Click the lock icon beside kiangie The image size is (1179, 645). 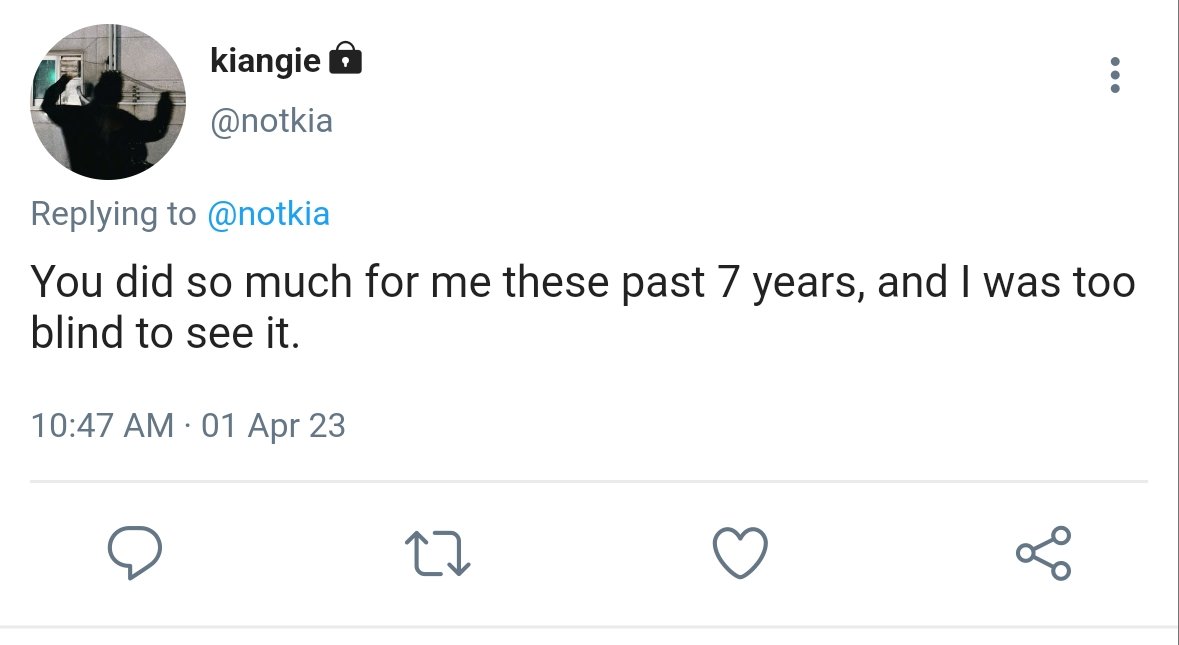(x=346, y=58)
